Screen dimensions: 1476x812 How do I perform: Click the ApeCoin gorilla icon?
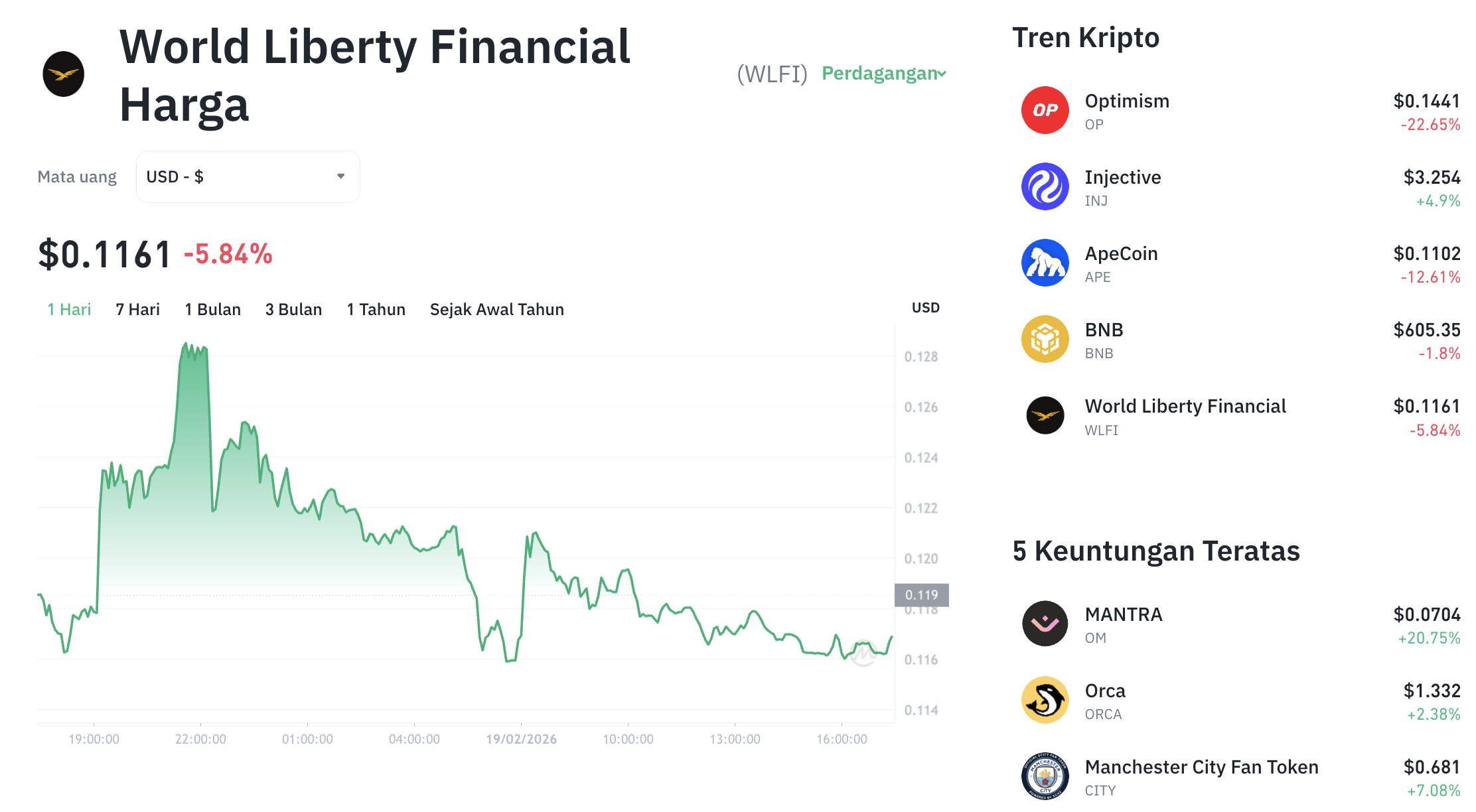coord(1045,263)
